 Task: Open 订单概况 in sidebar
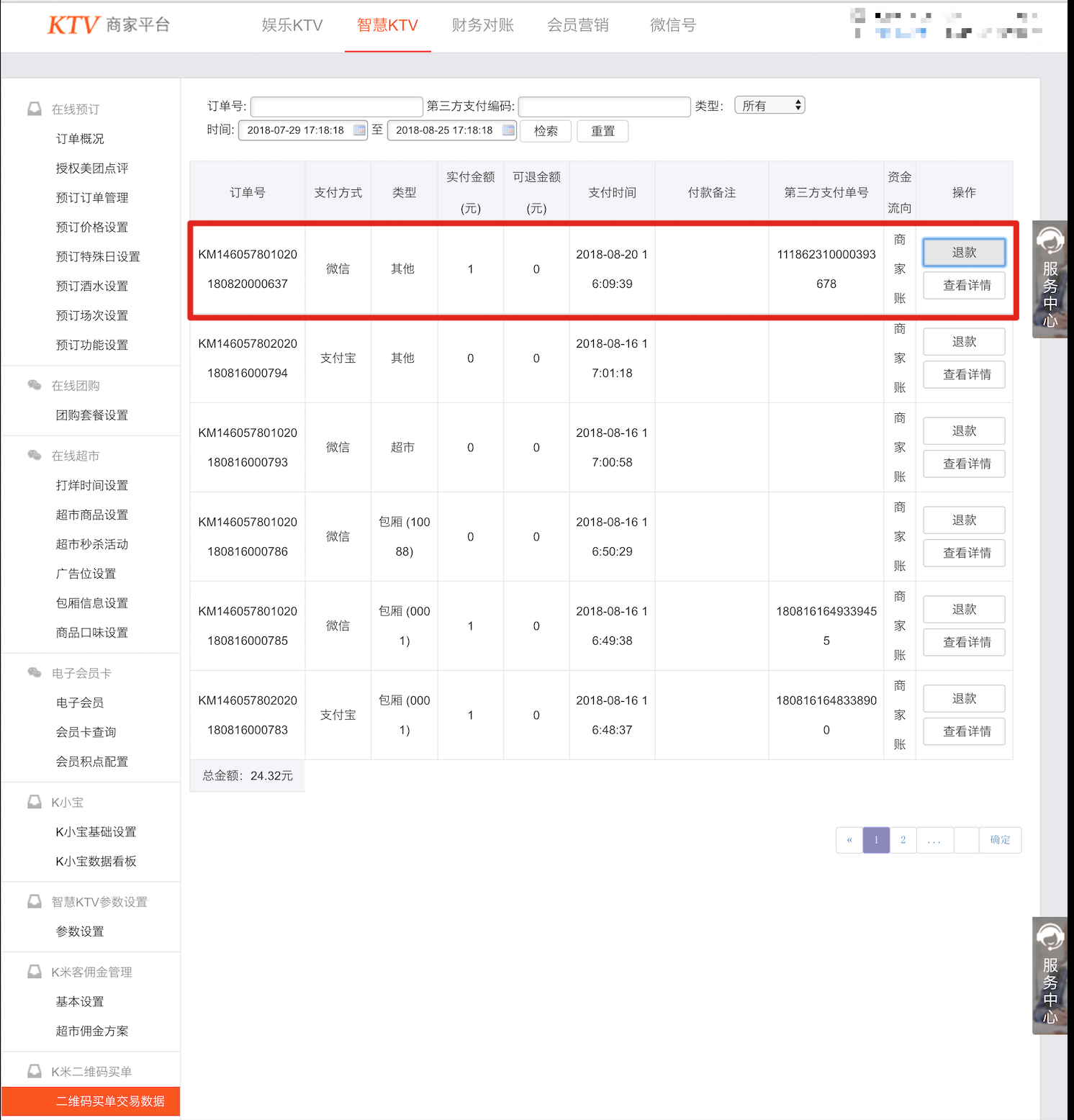coord(80,138)
